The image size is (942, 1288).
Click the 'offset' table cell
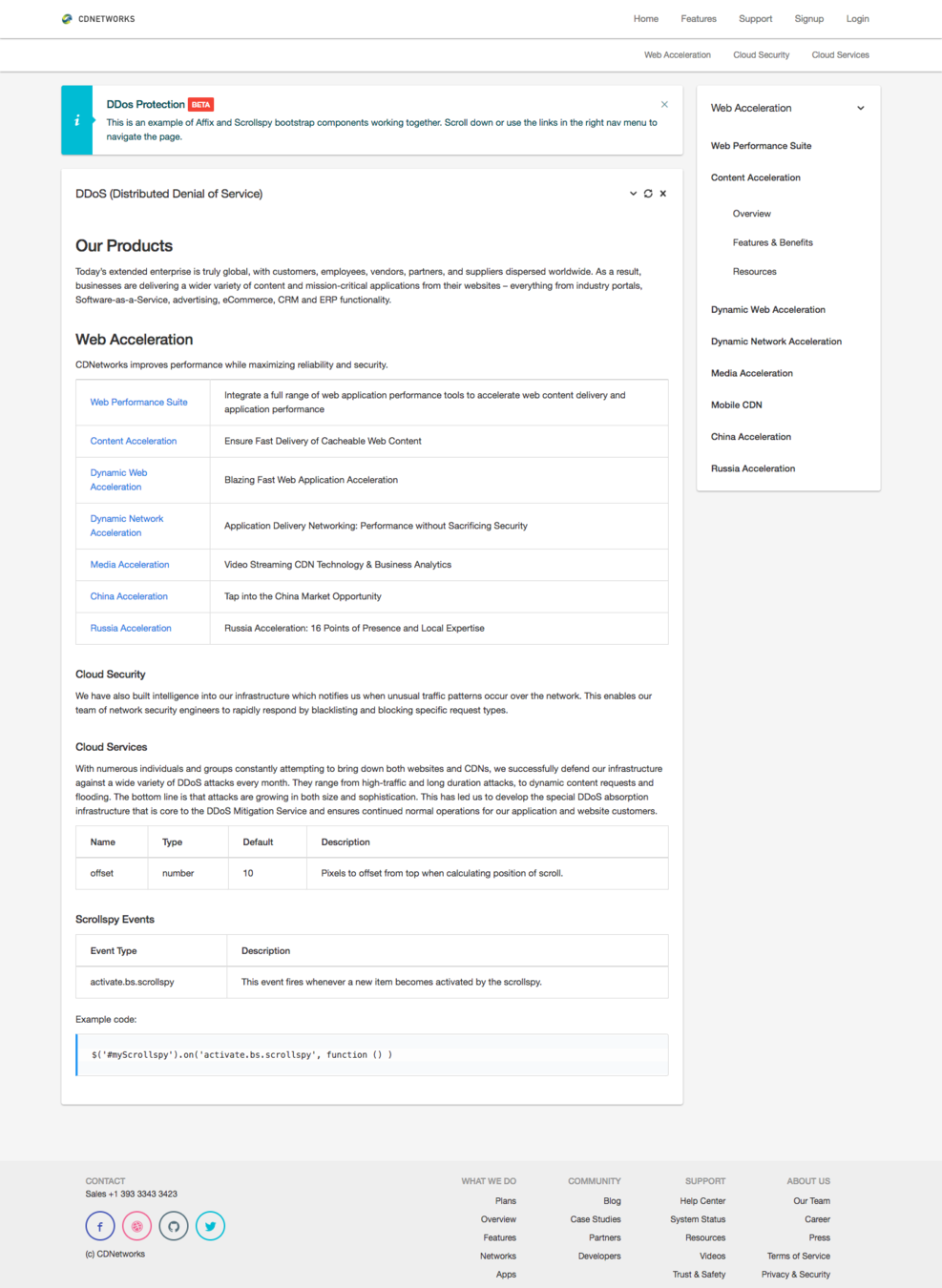pyautogui.click(x=112, y=873)
